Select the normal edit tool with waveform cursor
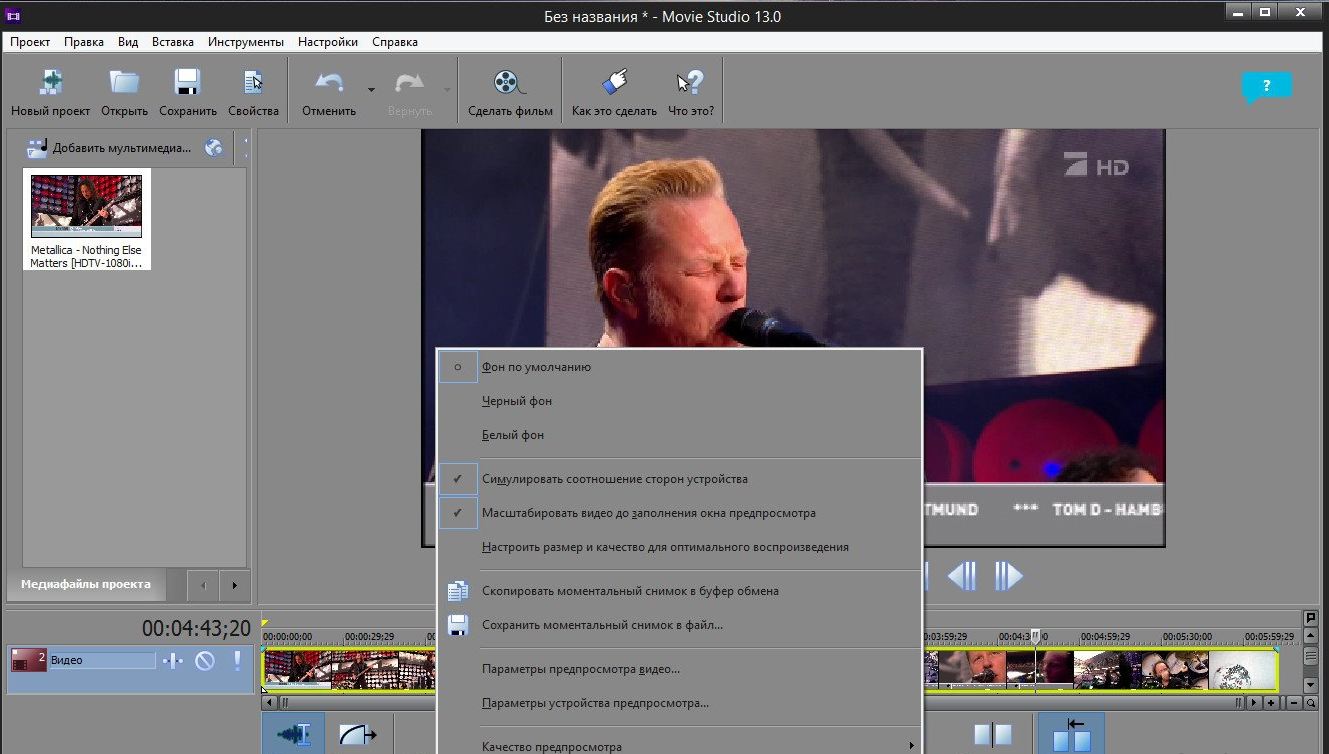The height and width of the screenshot is (754, 1329). (x=294, y=734)
